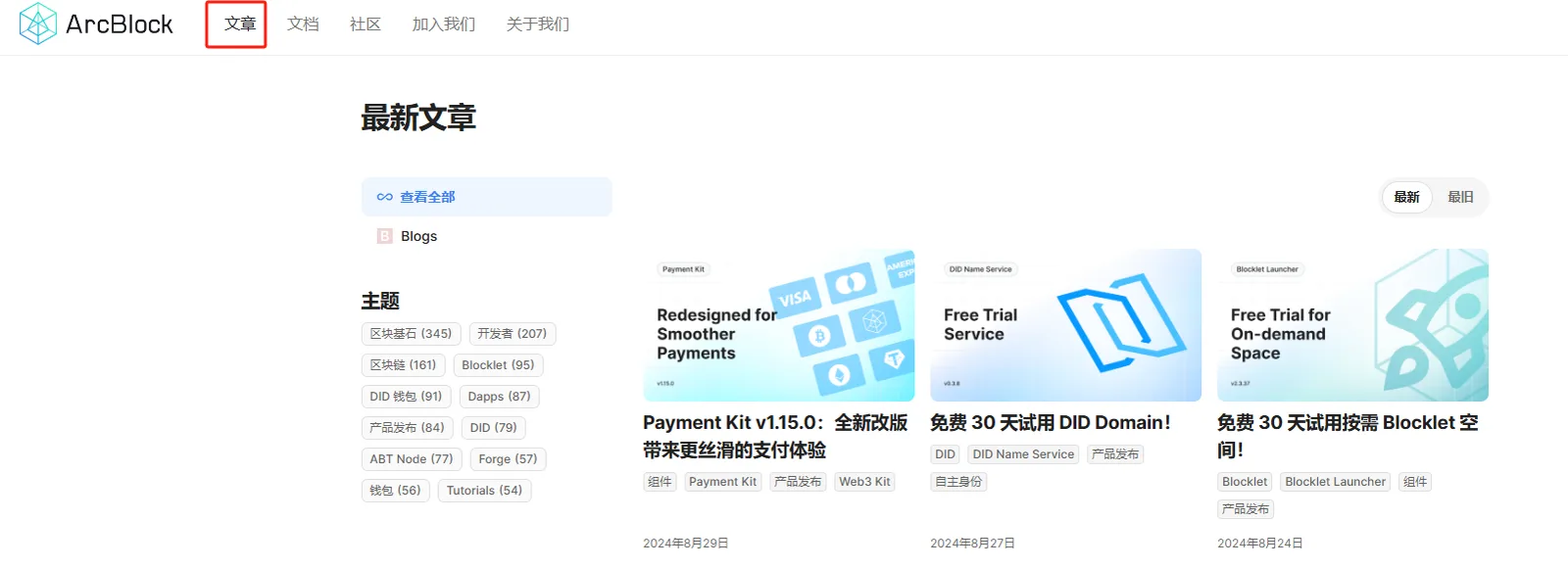Viewport: 1568px width, 569px height.
Task: Filter by topic ABT Node (77)
Action: tap(412, 459)
